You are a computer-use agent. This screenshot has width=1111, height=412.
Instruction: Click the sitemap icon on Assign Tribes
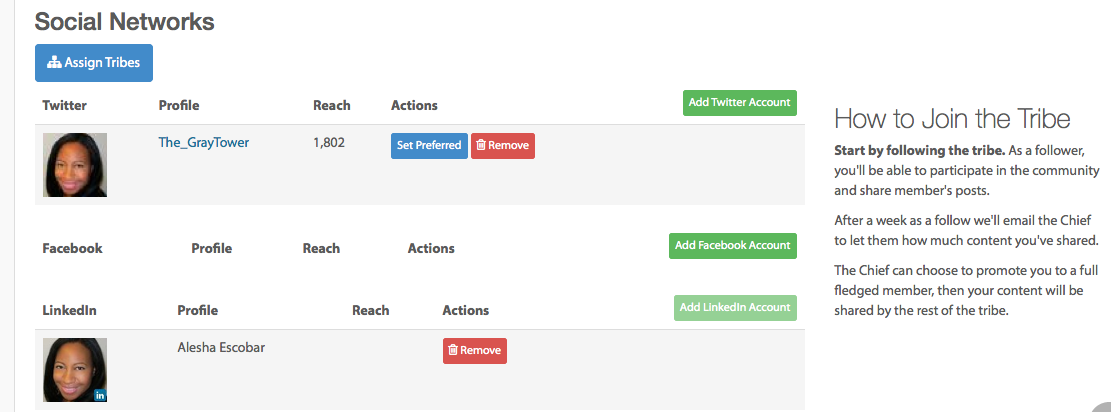coord(55,63)
